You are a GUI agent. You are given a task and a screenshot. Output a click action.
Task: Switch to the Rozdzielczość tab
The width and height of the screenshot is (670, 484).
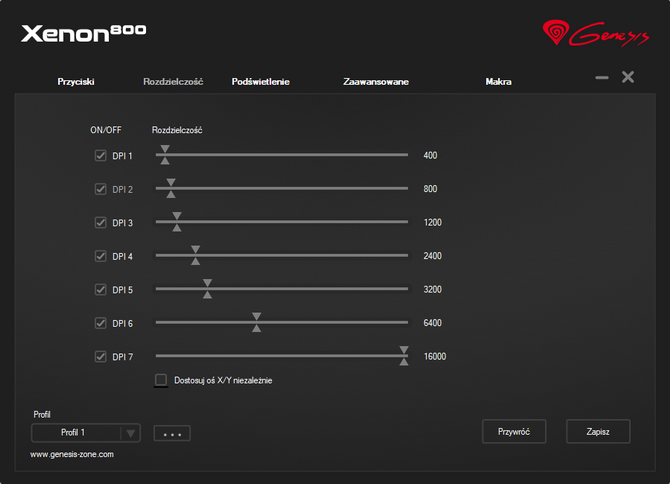(x=173, y=82)
